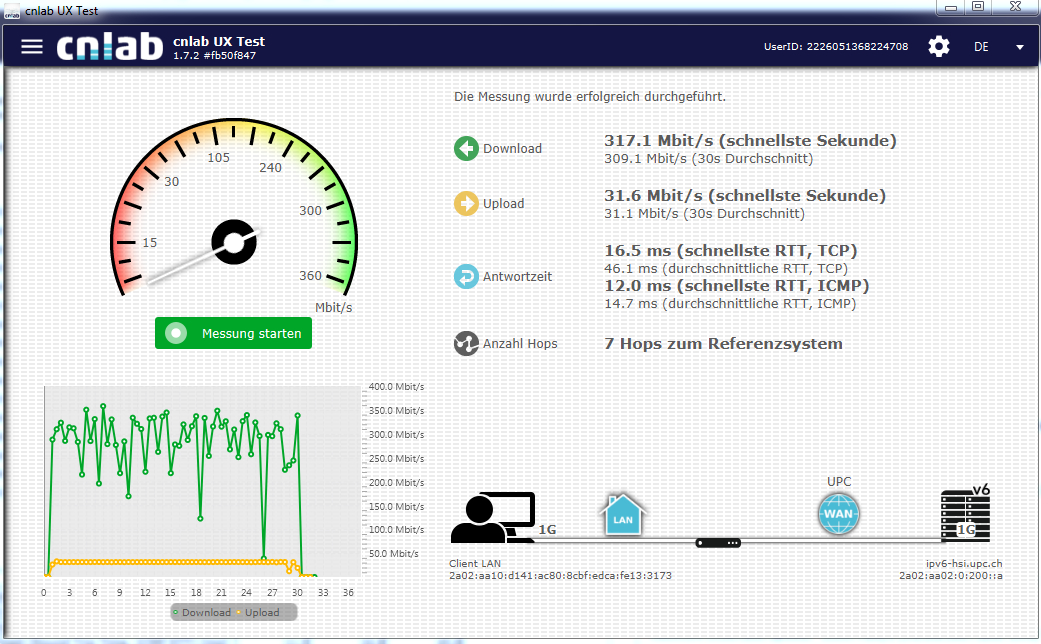Click the router device icon
Image resolution: width=1041 pixels, height=644 pixels.
click(x=718, y=543)
